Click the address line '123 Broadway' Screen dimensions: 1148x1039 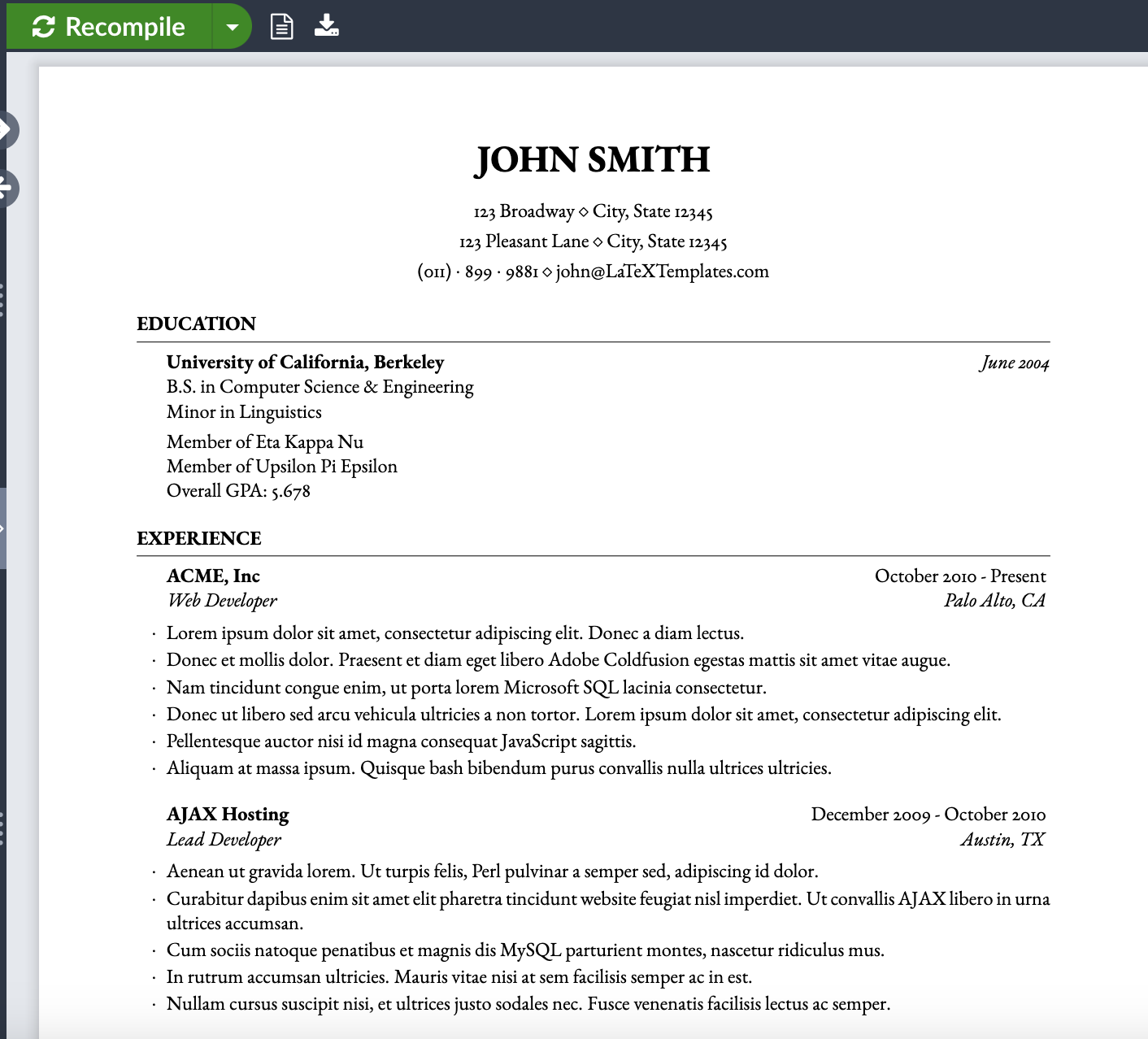coord(524,211)
